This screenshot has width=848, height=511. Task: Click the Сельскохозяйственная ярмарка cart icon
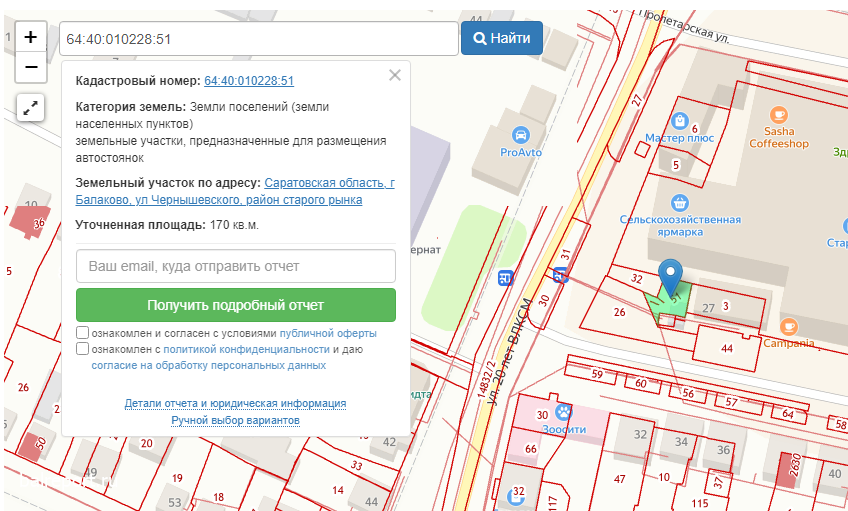680,201
